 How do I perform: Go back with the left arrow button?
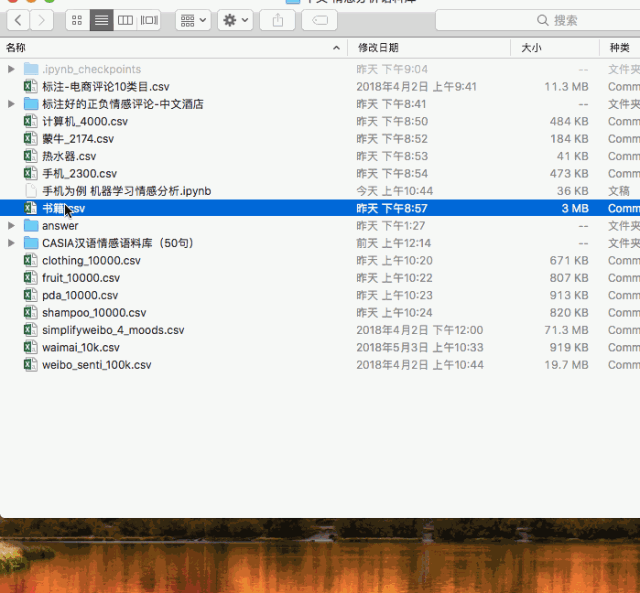[x=18, y=20]
